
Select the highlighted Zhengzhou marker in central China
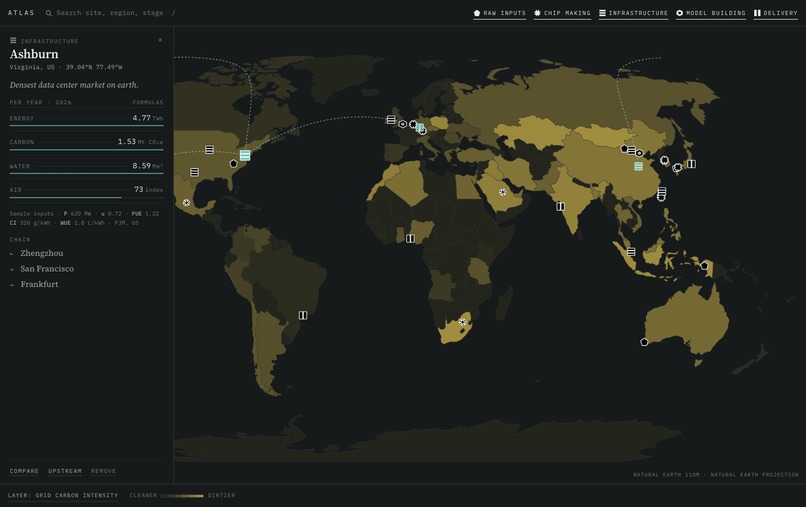tap(638, 166)
